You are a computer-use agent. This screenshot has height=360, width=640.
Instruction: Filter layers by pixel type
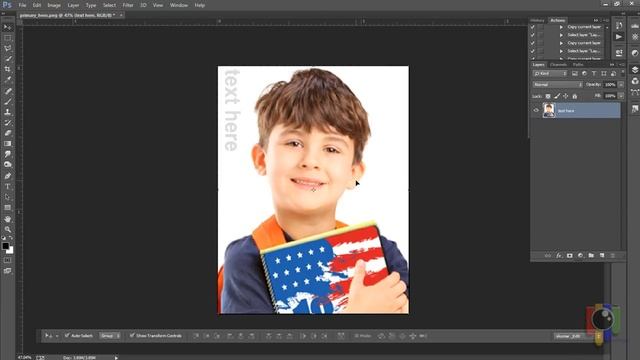pos(575,73)
